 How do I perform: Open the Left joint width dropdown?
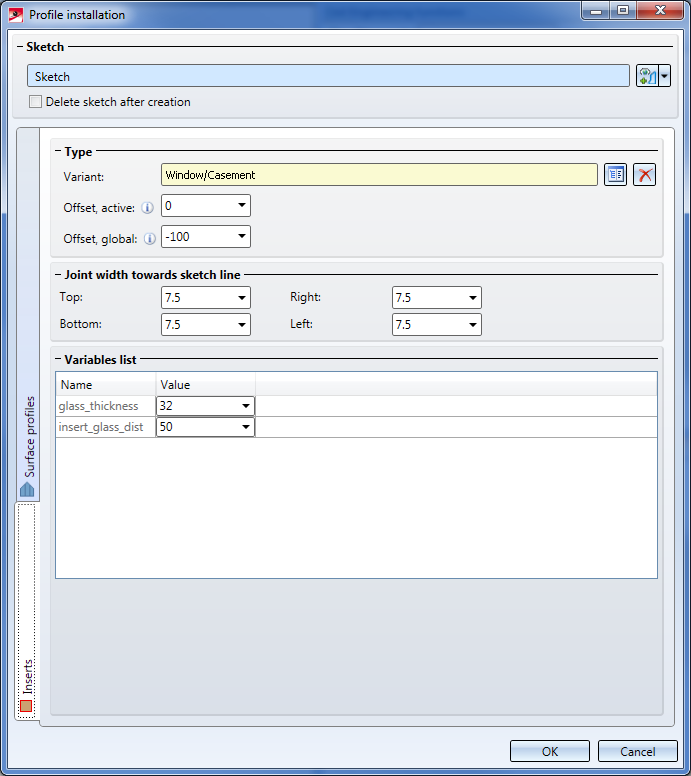pyautogui.click(x=473, y=325)
